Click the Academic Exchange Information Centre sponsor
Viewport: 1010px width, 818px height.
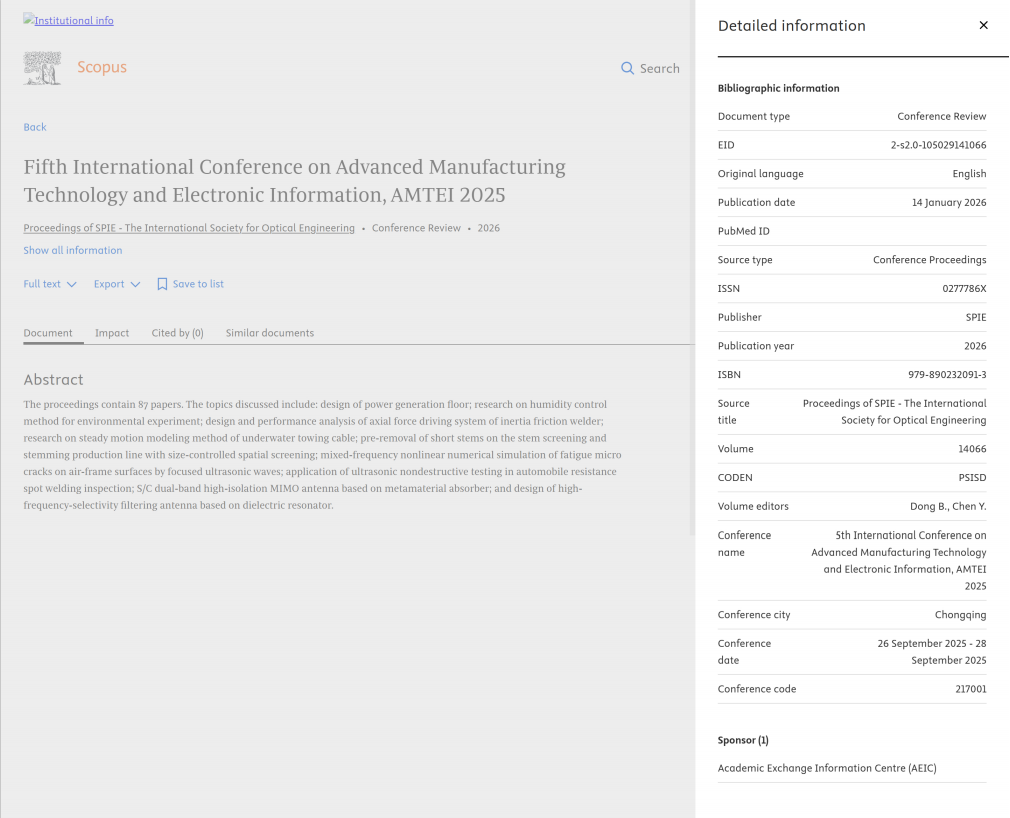(x=827, y=768)
